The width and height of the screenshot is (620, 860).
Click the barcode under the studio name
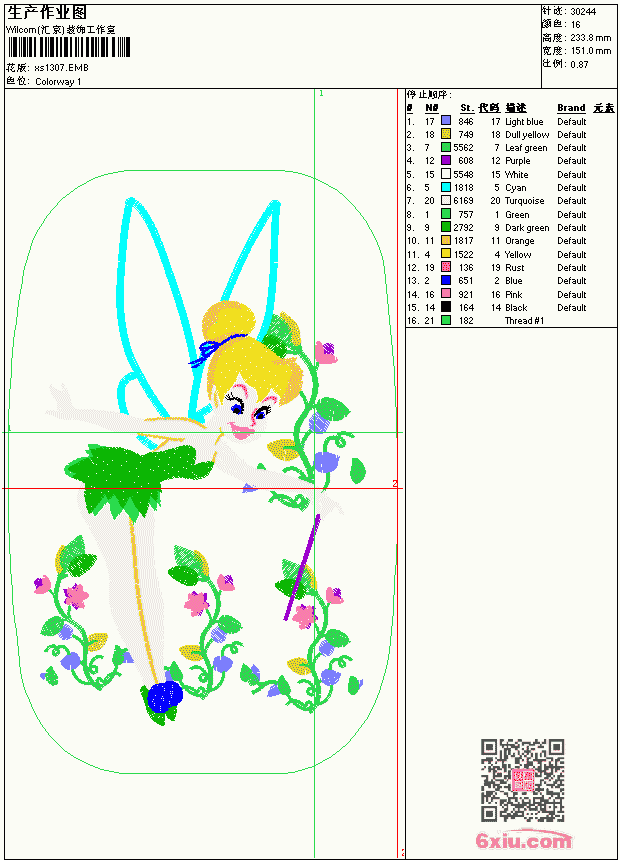[x=69, y=47]
